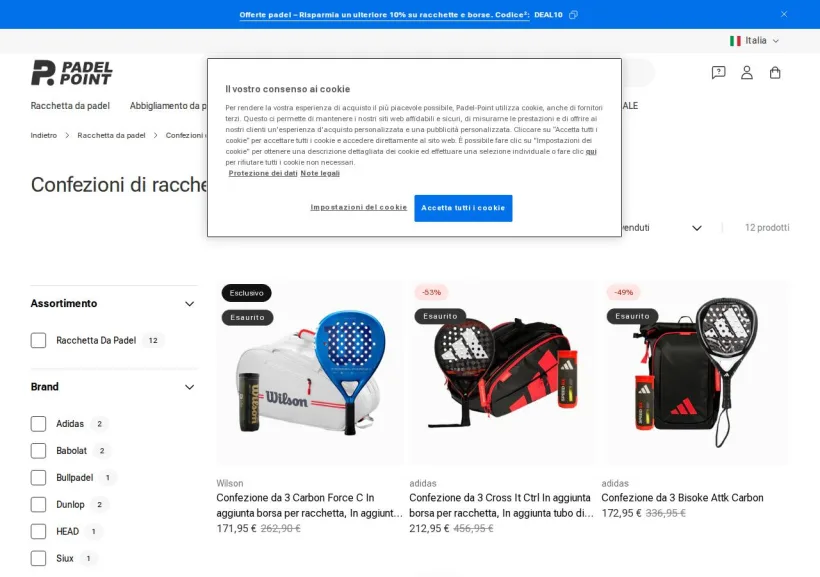Open Protezione dei dati link
The image size is (820, 577).
[263, 173]
